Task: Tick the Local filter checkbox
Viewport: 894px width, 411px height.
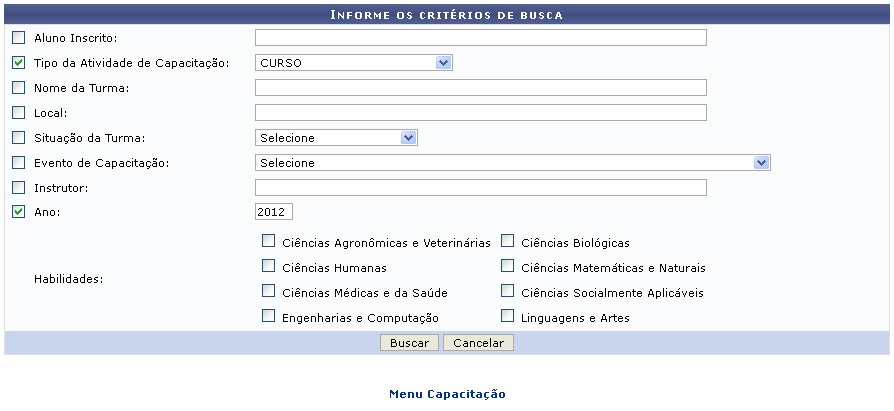Action: 19,113
